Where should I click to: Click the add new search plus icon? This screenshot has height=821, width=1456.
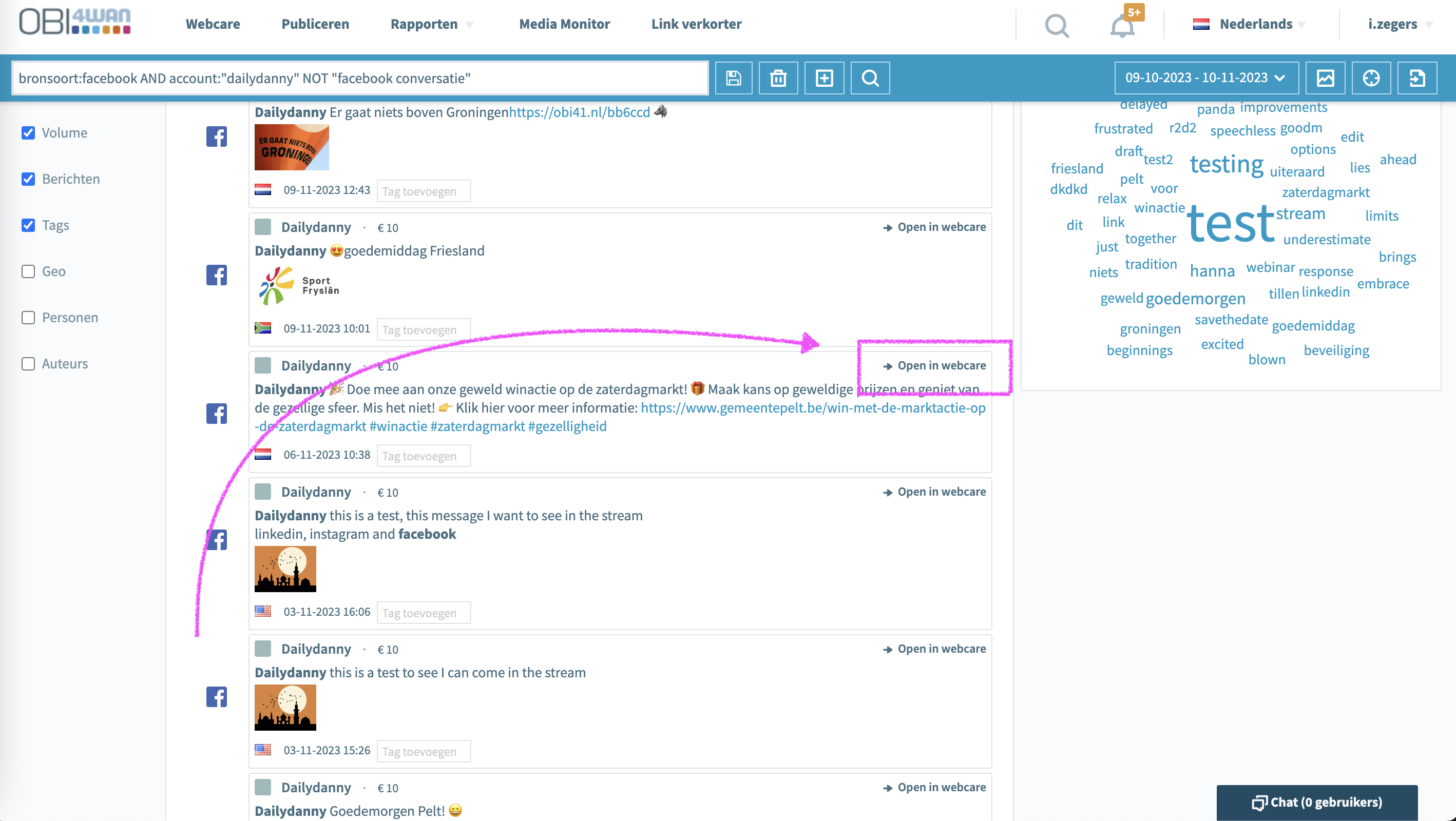coord(824,78)
